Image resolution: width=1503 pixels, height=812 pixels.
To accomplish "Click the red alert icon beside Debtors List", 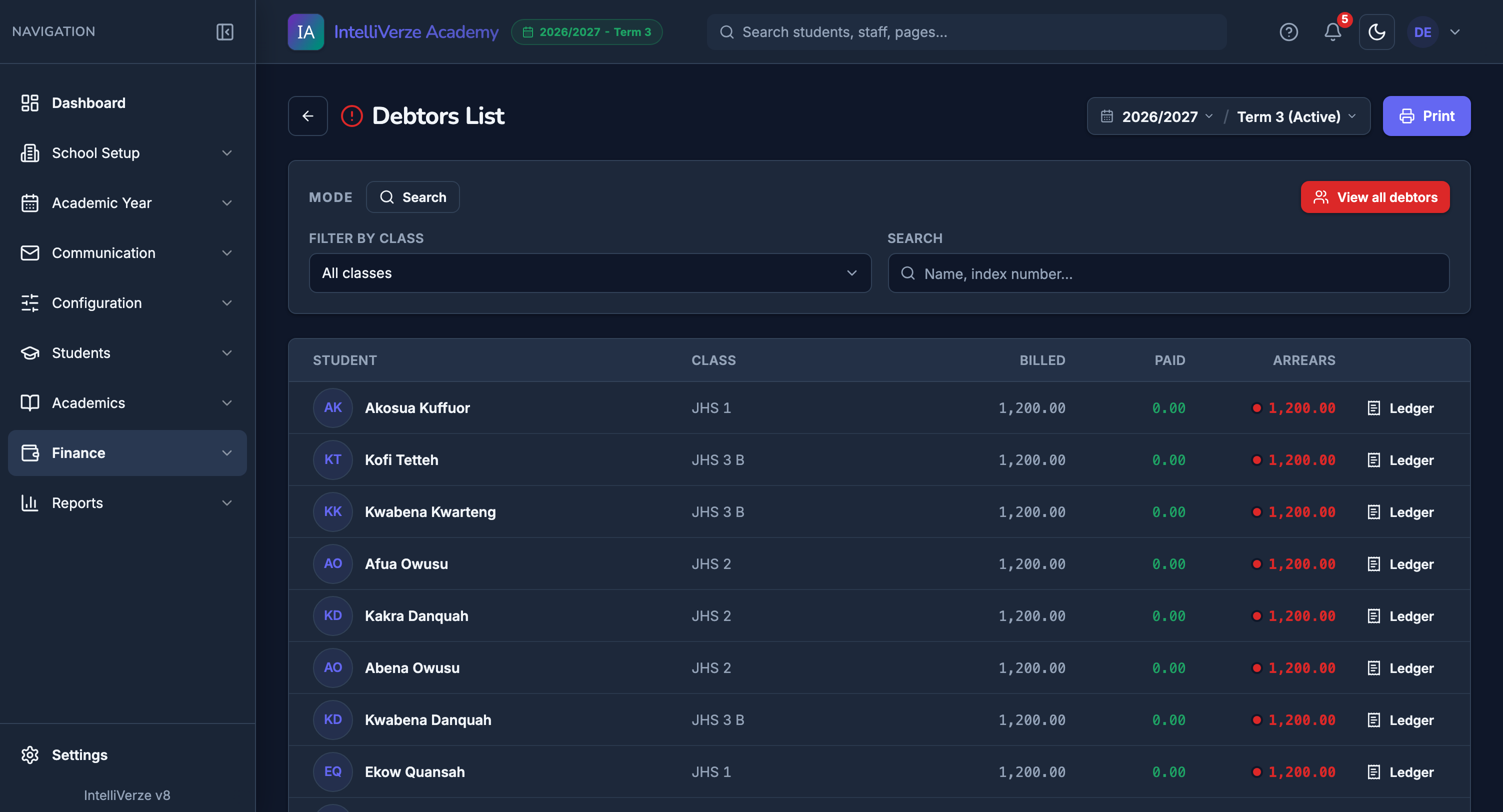I will tap(352, 116).
